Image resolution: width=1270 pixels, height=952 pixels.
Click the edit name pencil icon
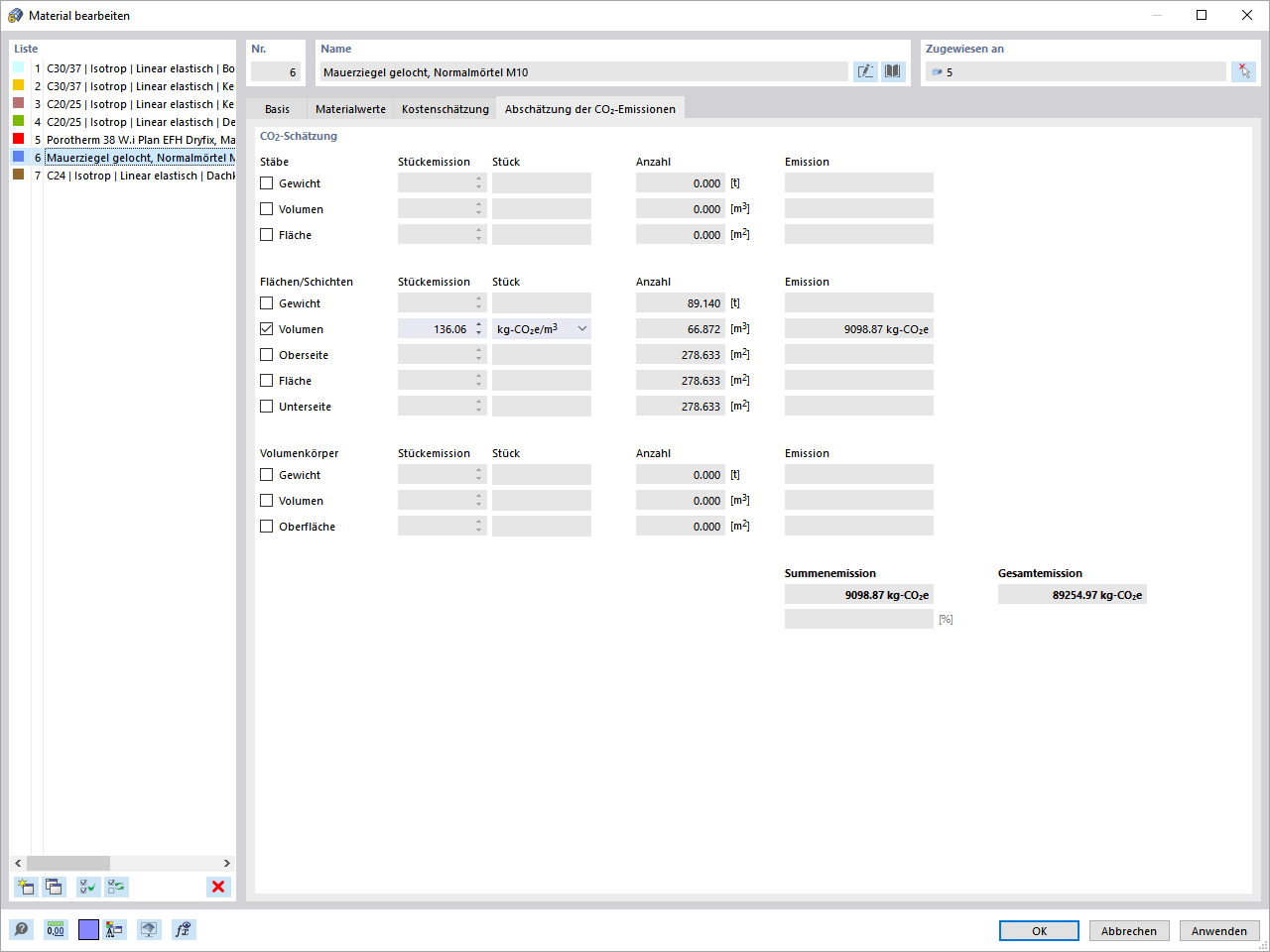tap(865, 71)
